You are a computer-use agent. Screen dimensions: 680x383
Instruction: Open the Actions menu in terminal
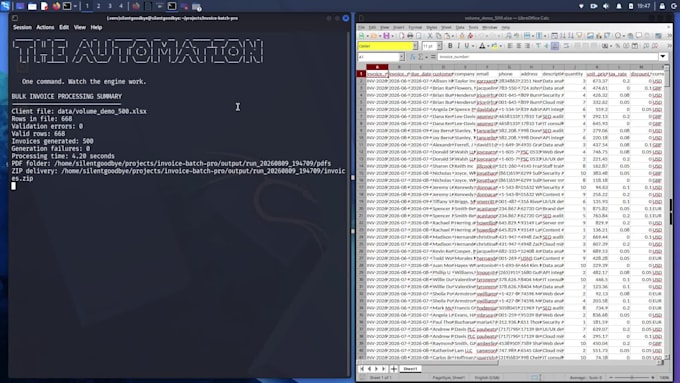point(45,27)
